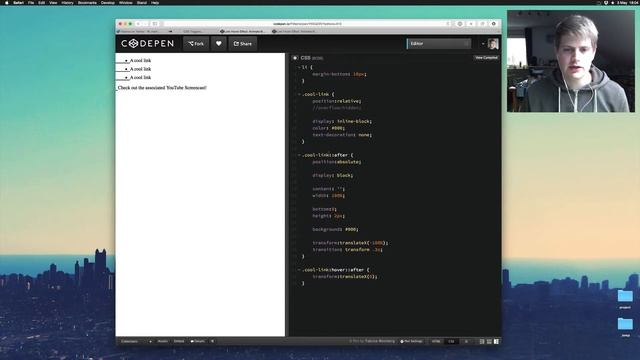The image size is (640, 360).
Task: Switch to first editor layout icon
Action: (482, 341)
